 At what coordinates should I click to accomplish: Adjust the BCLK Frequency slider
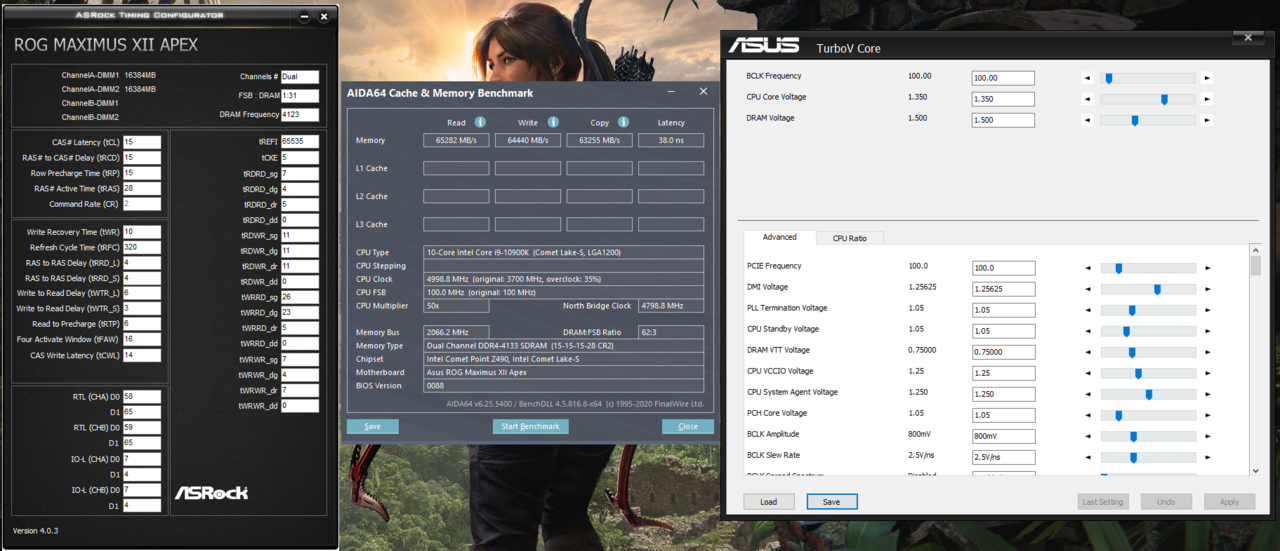[1148, 78]
